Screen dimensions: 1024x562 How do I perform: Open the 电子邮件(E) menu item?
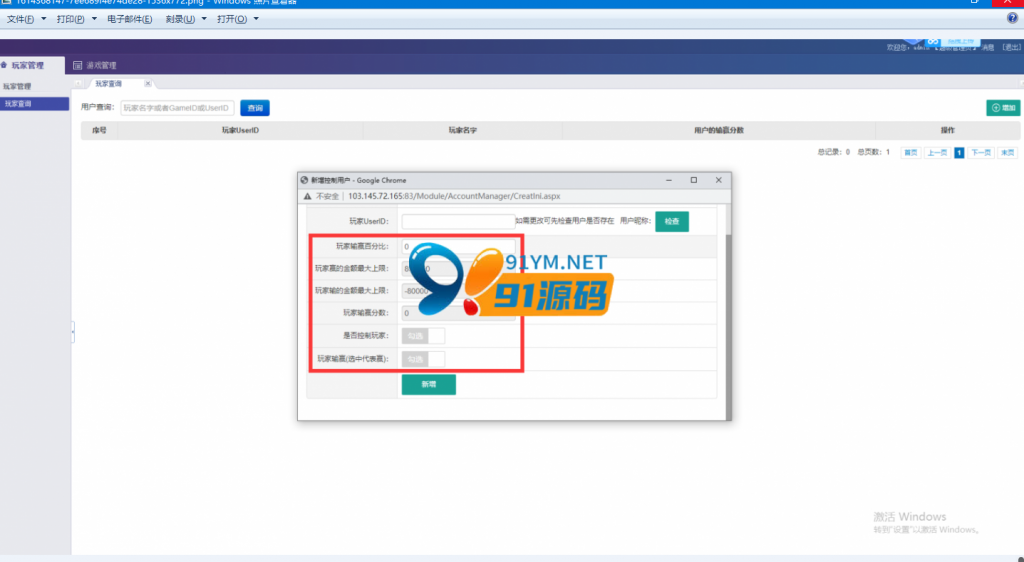(x=129, y=19)
